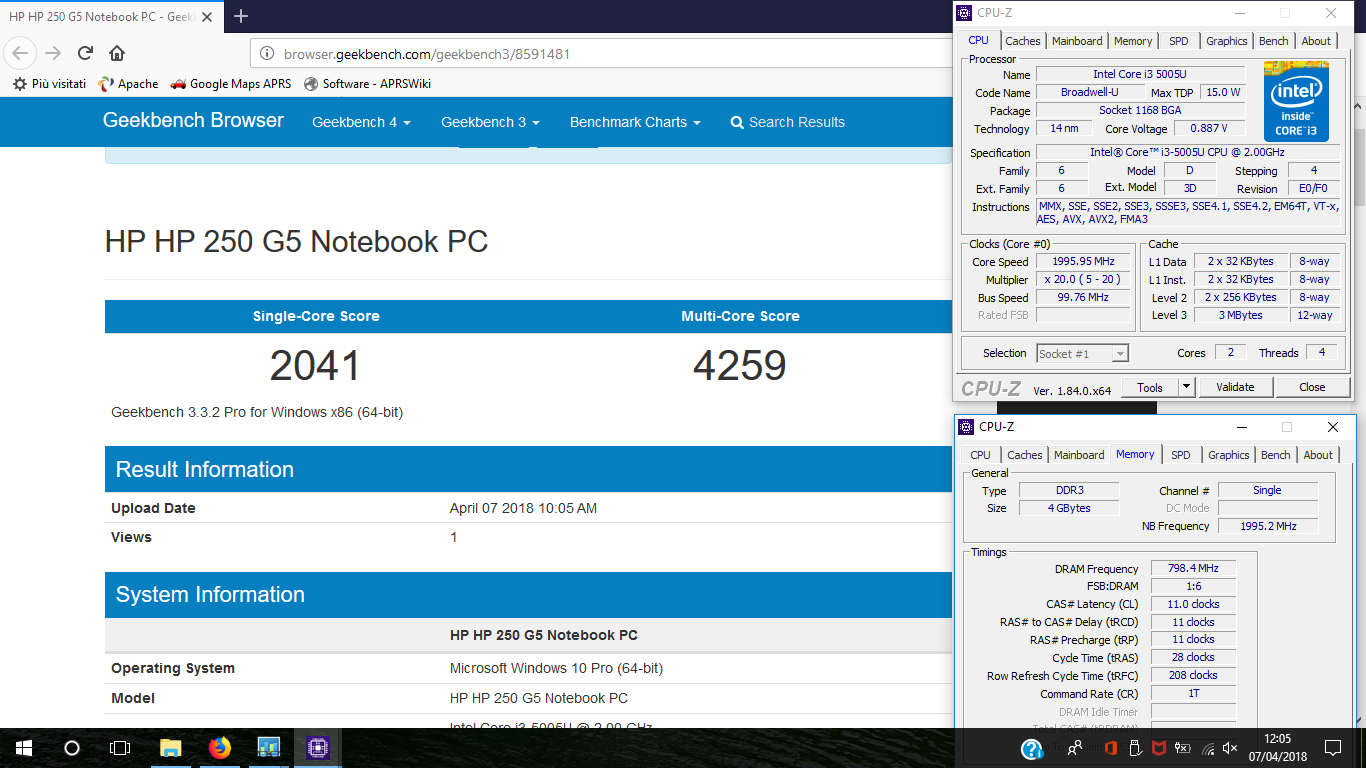1366x768 pixels.
Task: Open the Socket #1 selection combo box
Action: click(x=1083, y=353)
